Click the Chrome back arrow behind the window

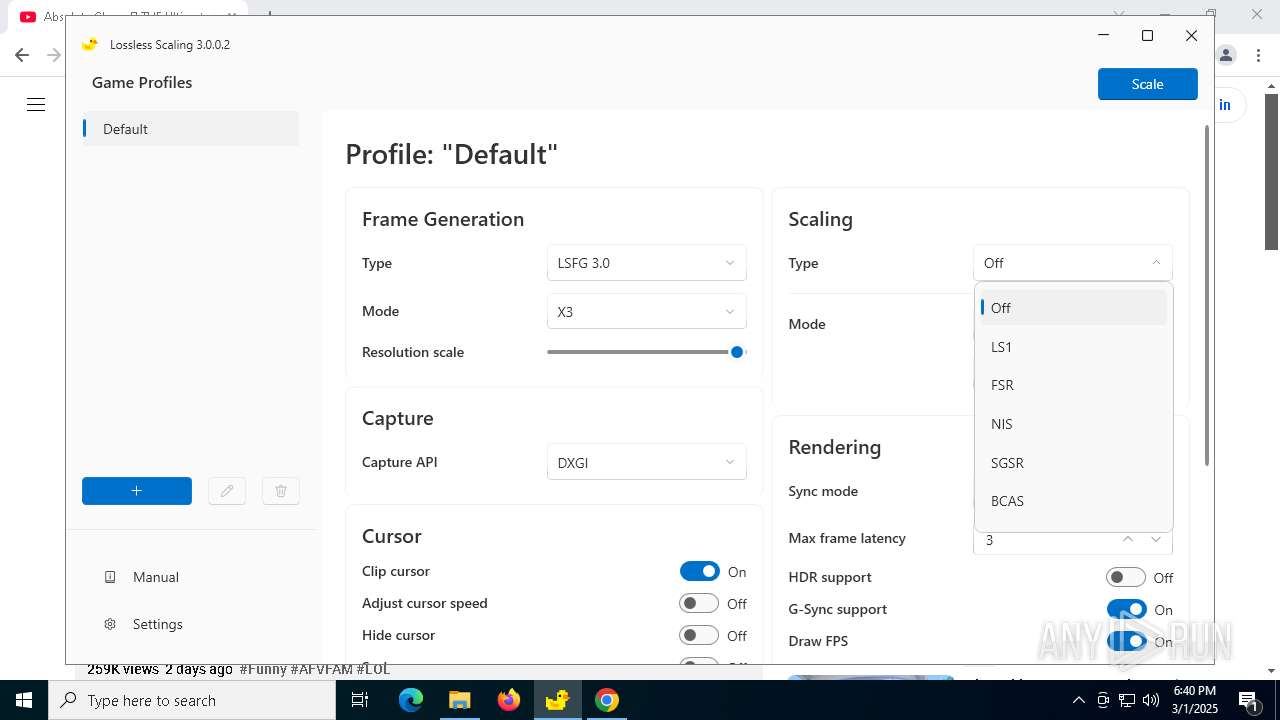point(22,55)
